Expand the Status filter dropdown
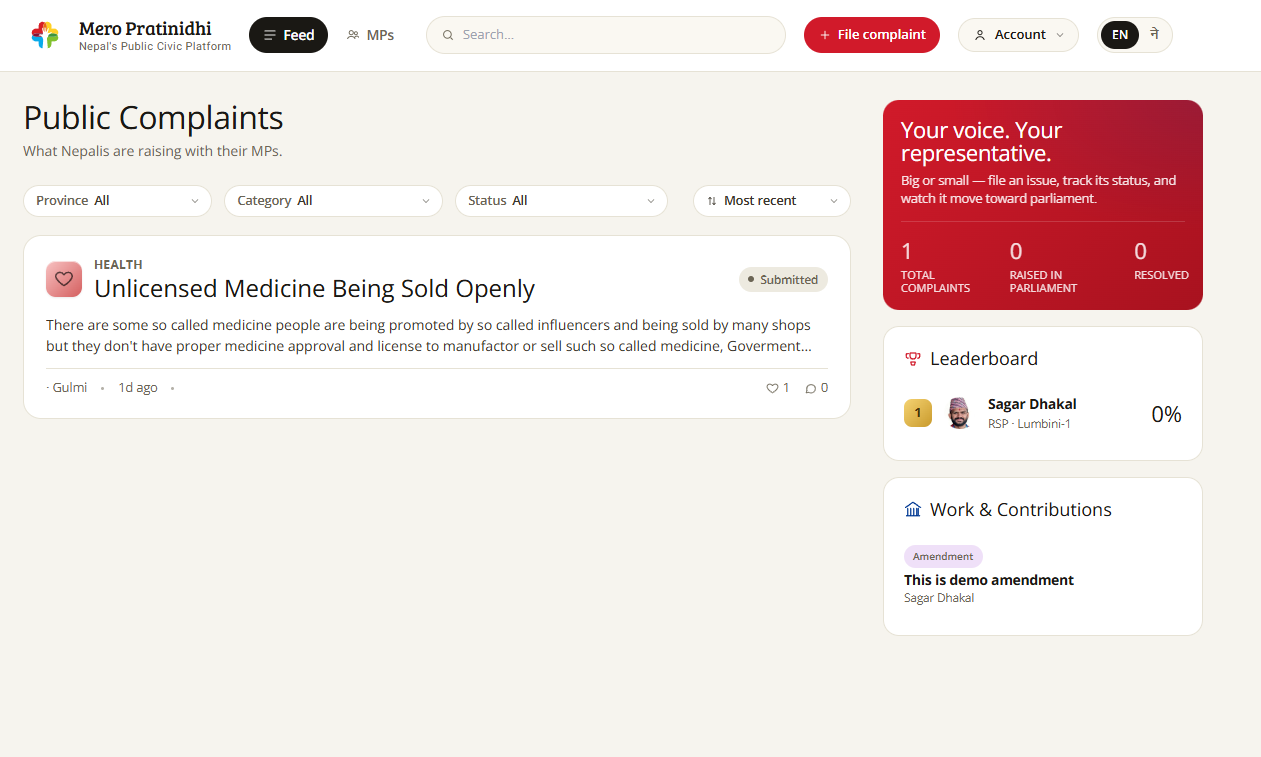Viewport: 1261px width, 757px height. 561,201
